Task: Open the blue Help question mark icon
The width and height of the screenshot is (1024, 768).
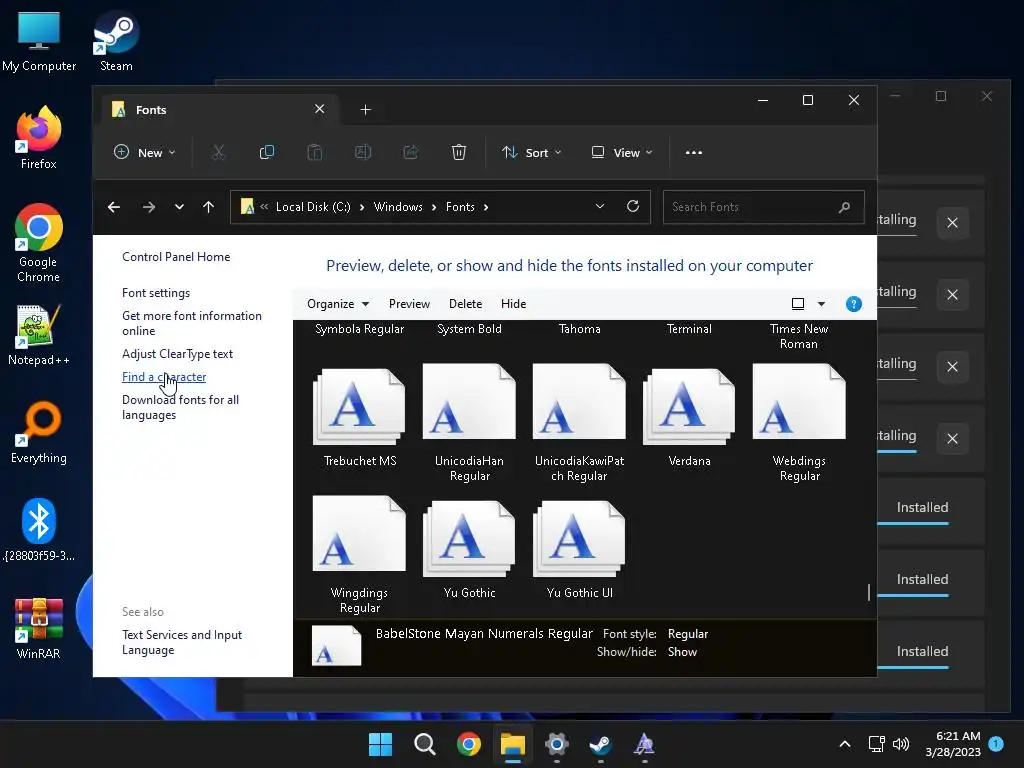Action: 854,304
